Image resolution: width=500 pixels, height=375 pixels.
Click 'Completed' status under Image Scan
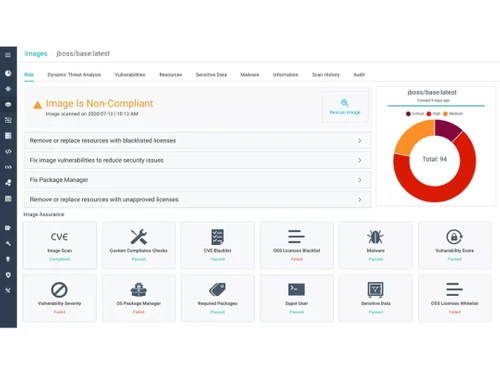click(x=60, y=259)
